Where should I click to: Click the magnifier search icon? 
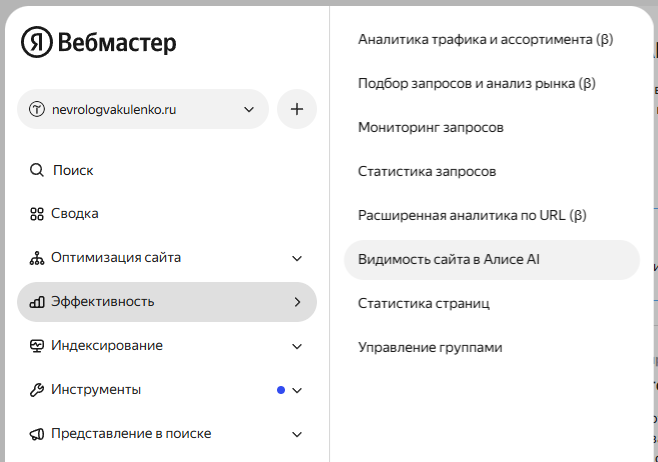click(37, 170)
